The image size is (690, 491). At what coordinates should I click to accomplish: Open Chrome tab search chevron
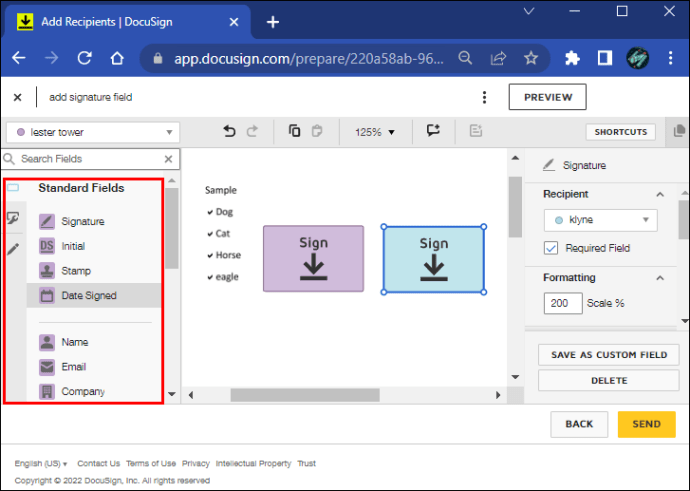coord(529,11)
